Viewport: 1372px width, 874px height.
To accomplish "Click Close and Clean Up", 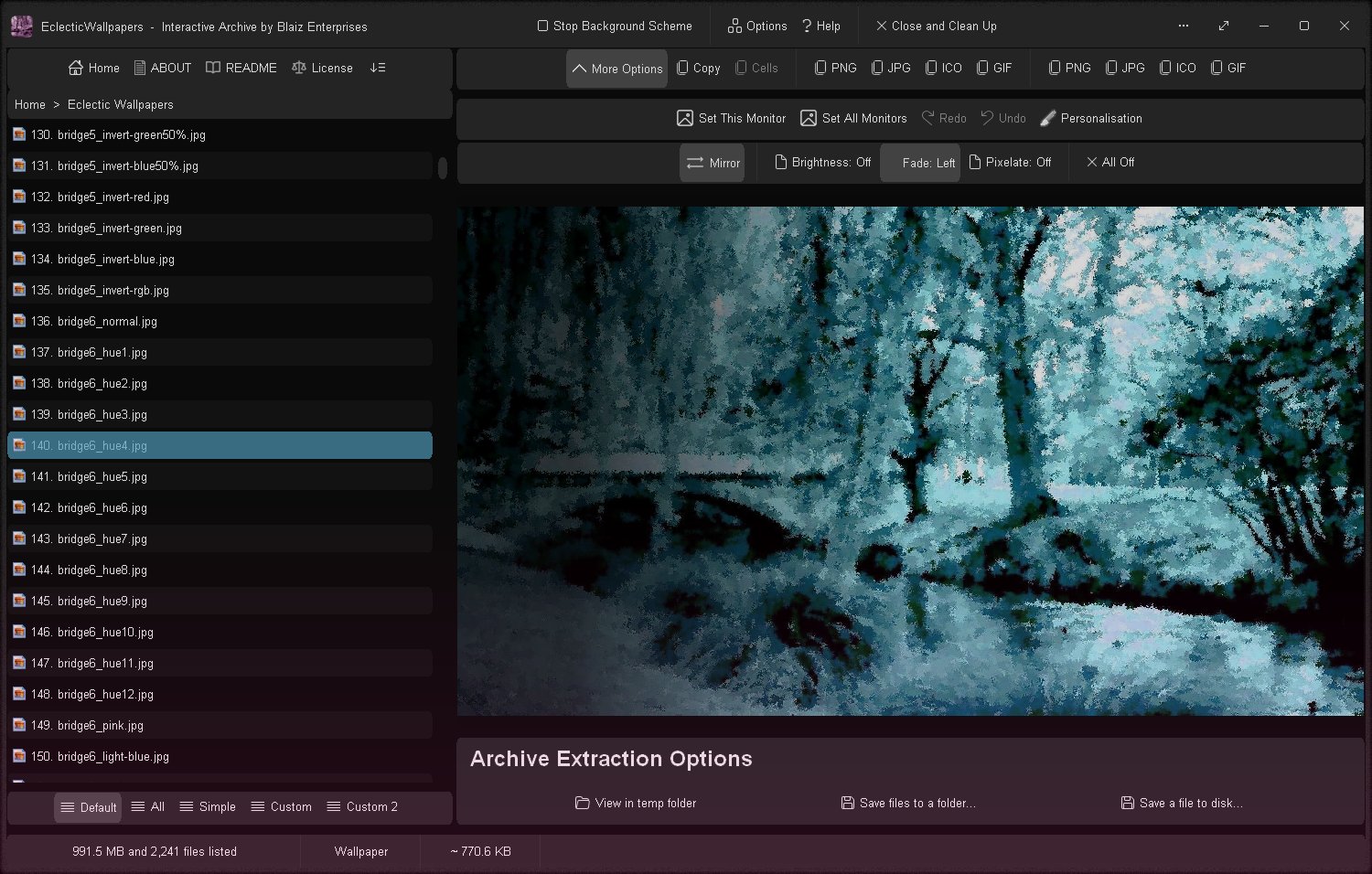I will point(937,26).
